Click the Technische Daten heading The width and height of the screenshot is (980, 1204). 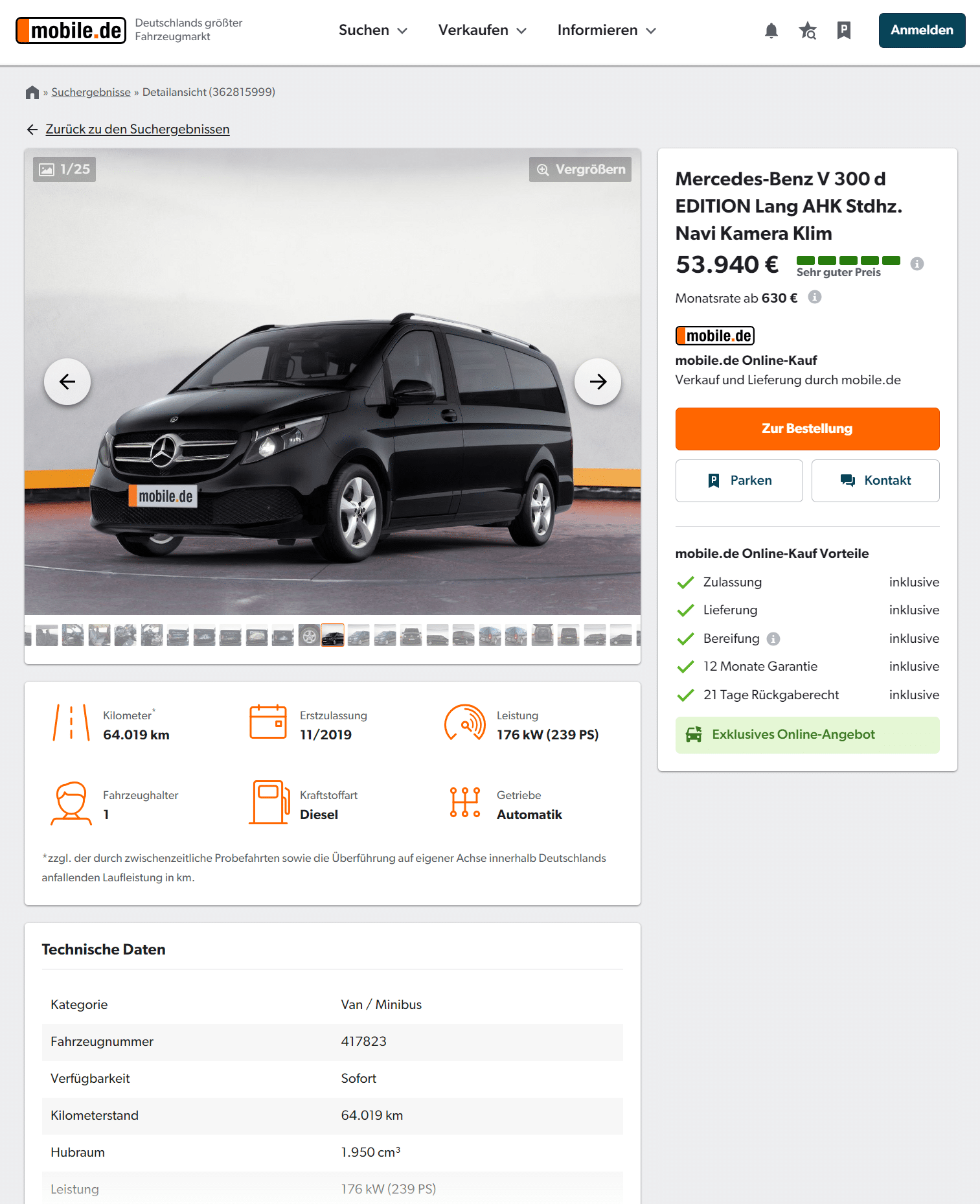click(104, 949)
